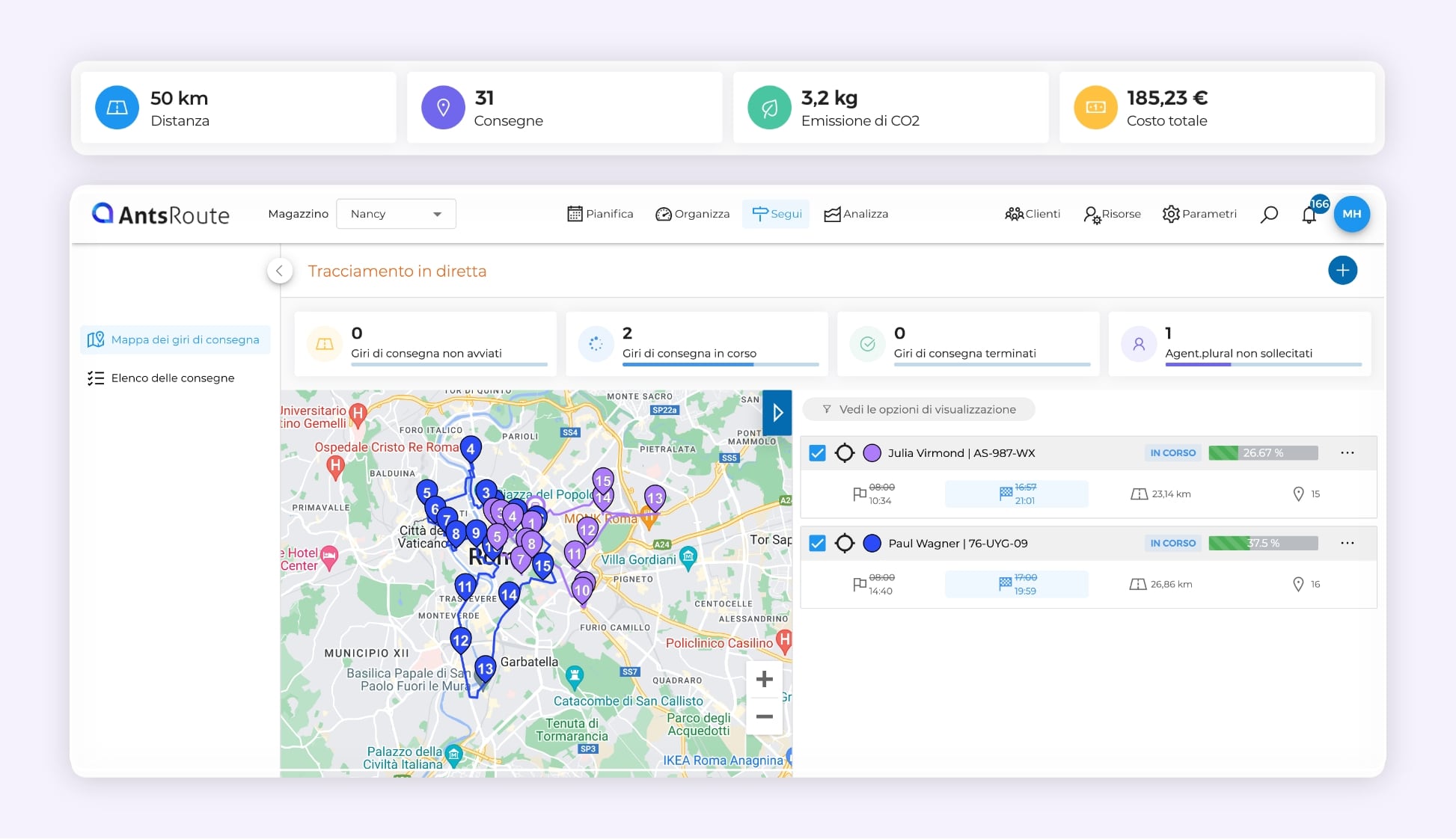Image resolution: width=1456 pixels, height=839 pixels.
Task: Zoom out on the map
Action: pos(764,716)
